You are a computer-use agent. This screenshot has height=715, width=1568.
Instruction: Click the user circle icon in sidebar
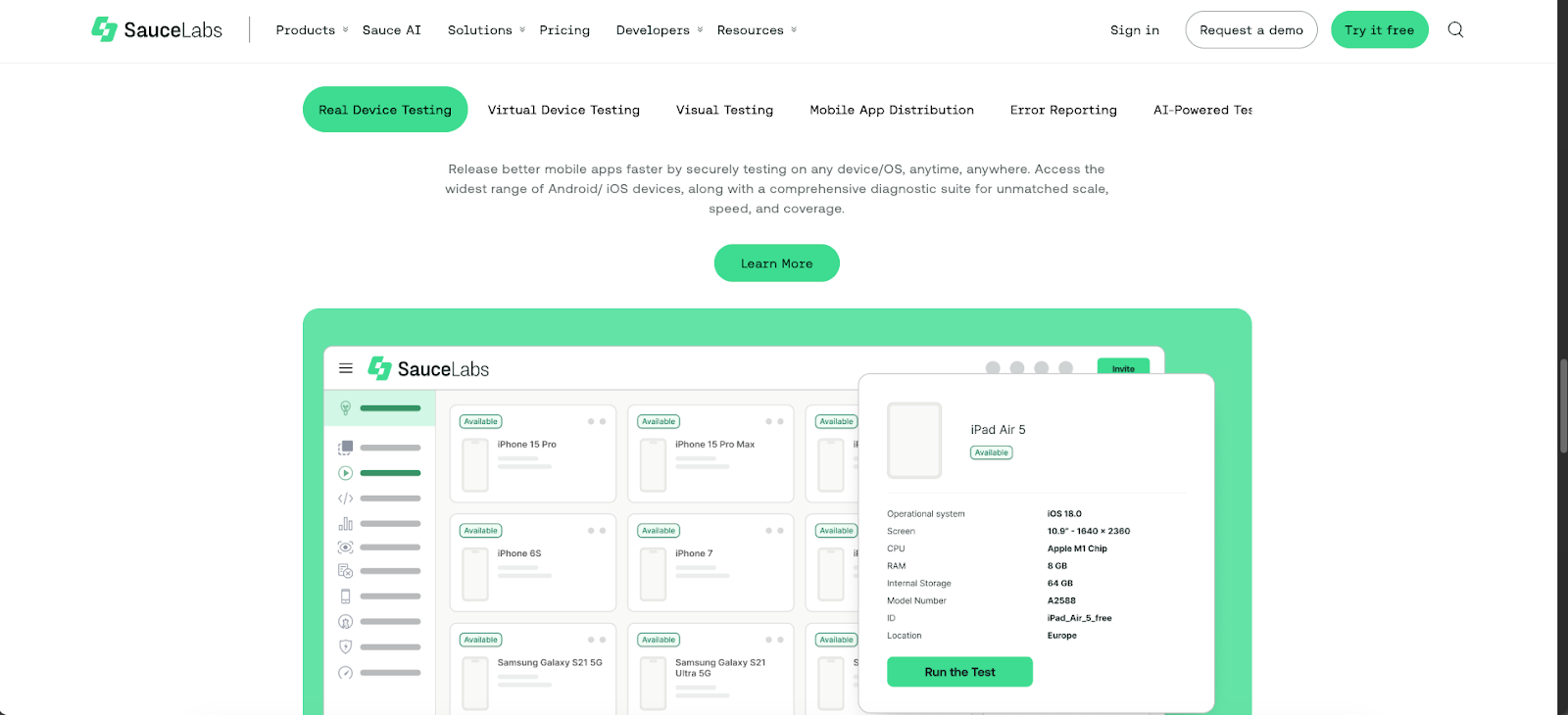tap(345, 621)
